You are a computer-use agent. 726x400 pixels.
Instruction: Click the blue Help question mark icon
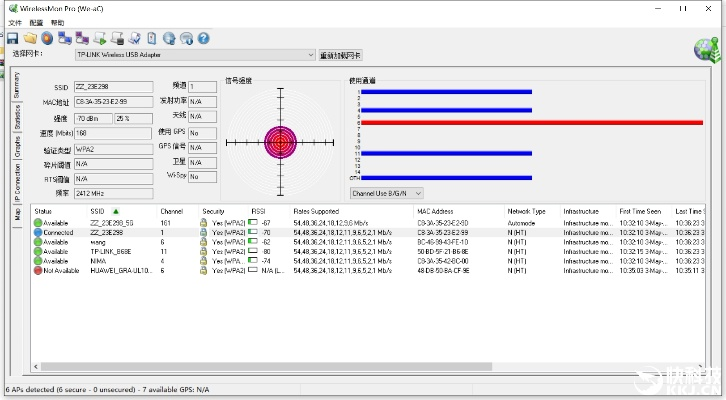[x=203, y=38]
